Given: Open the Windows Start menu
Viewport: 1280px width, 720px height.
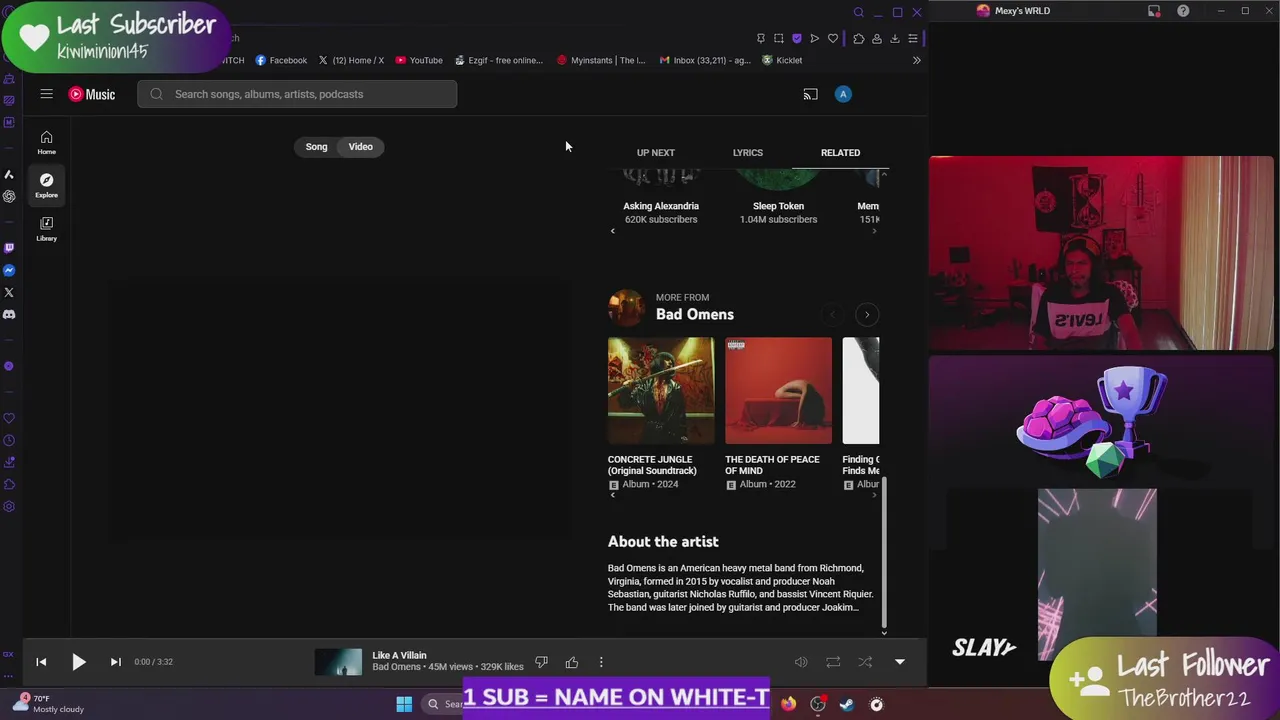Looking at the screenshot, I should 404,704.
